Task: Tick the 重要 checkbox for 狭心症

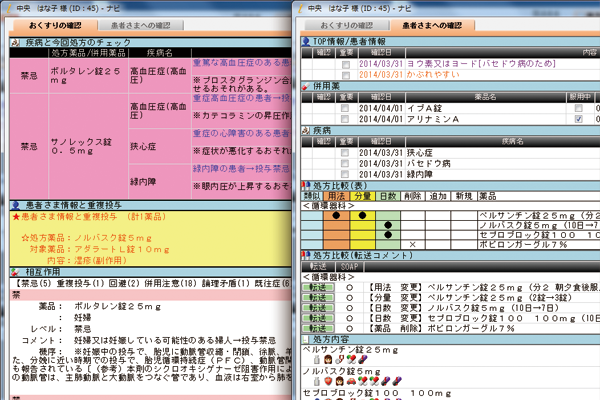Action: tap(345, 153)
